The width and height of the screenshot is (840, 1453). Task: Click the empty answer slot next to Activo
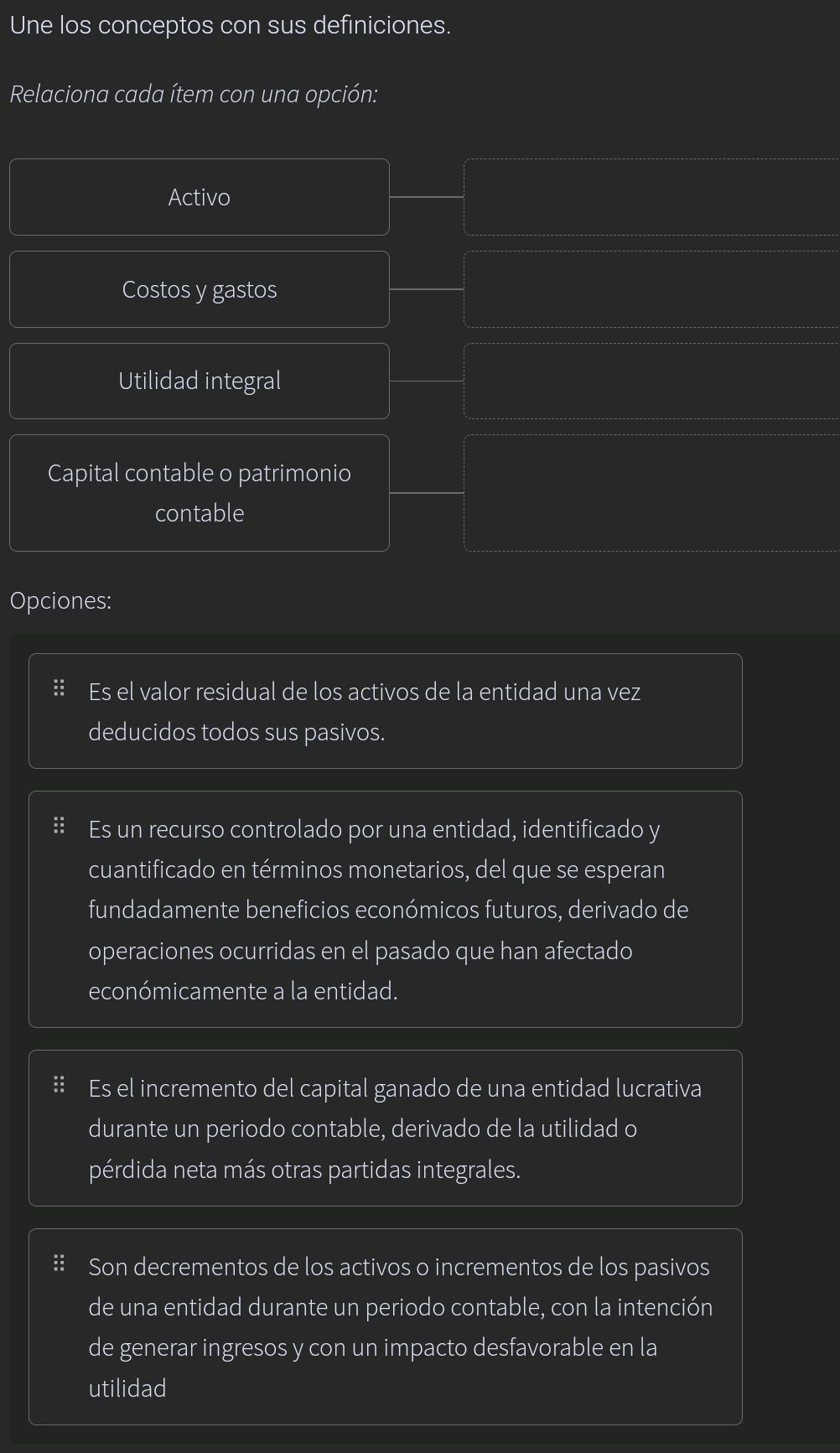click(652, 196)
